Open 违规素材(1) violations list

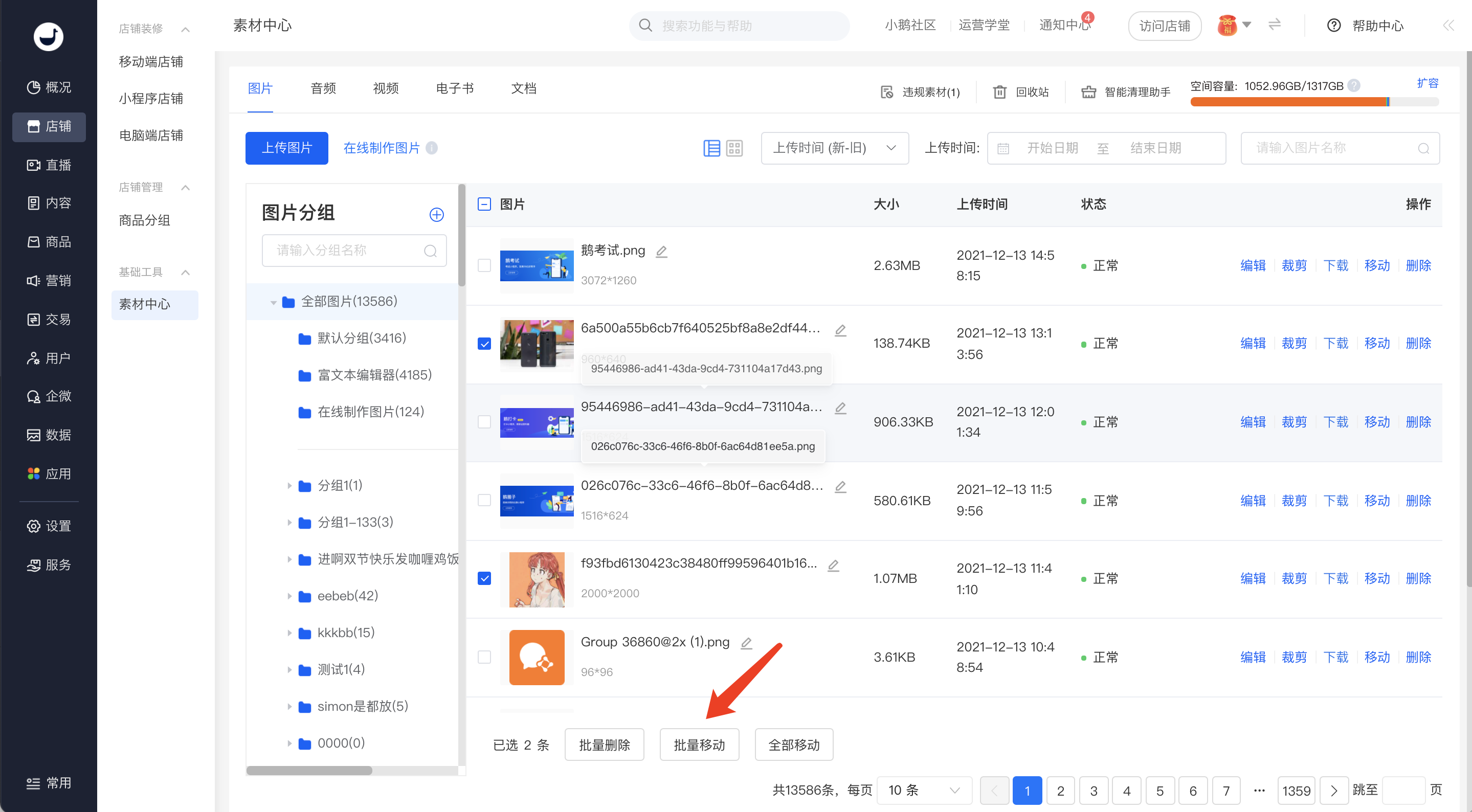coord(920,92)
